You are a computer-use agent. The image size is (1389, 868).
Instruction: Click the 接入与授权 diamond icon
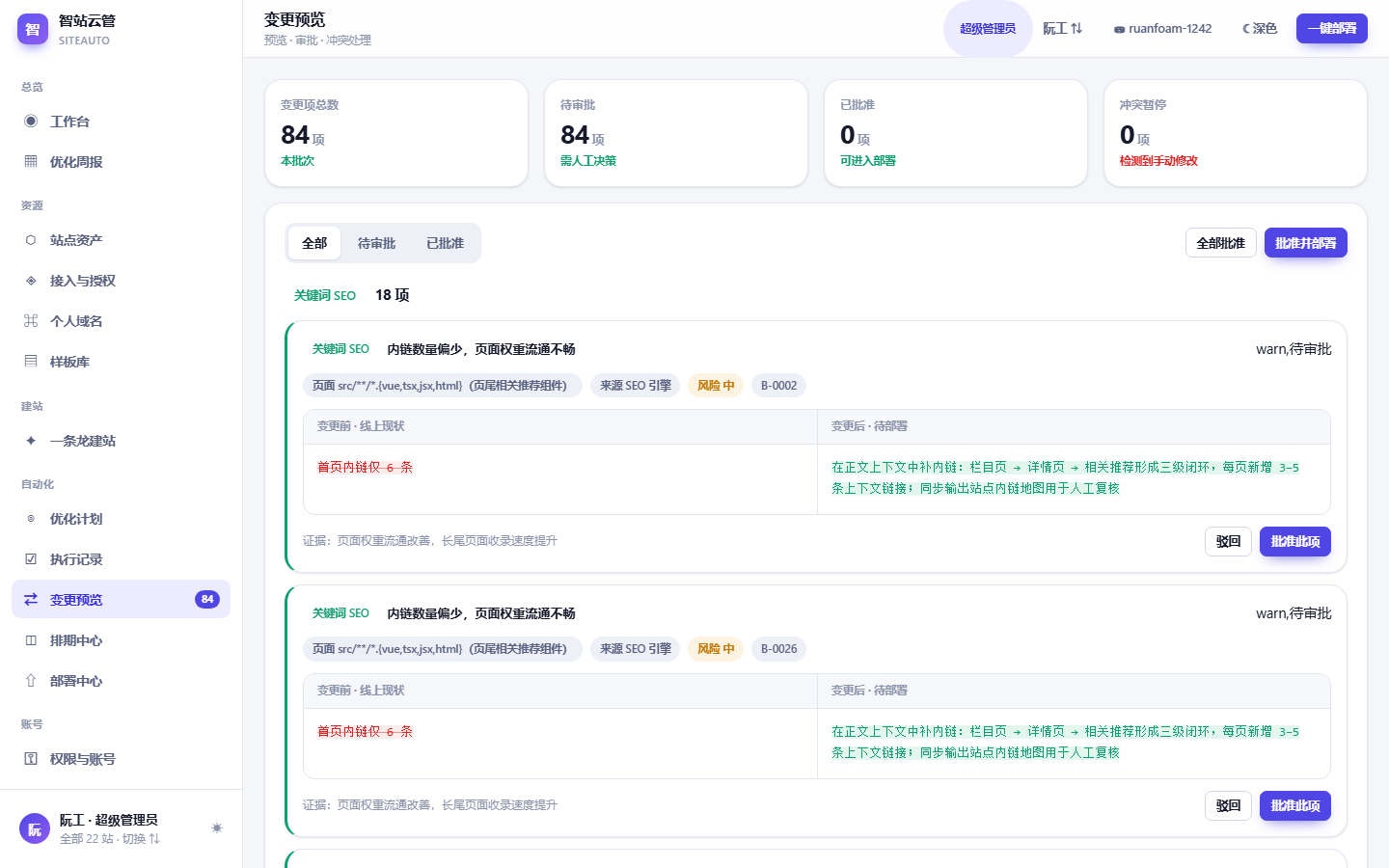point(31,281)
